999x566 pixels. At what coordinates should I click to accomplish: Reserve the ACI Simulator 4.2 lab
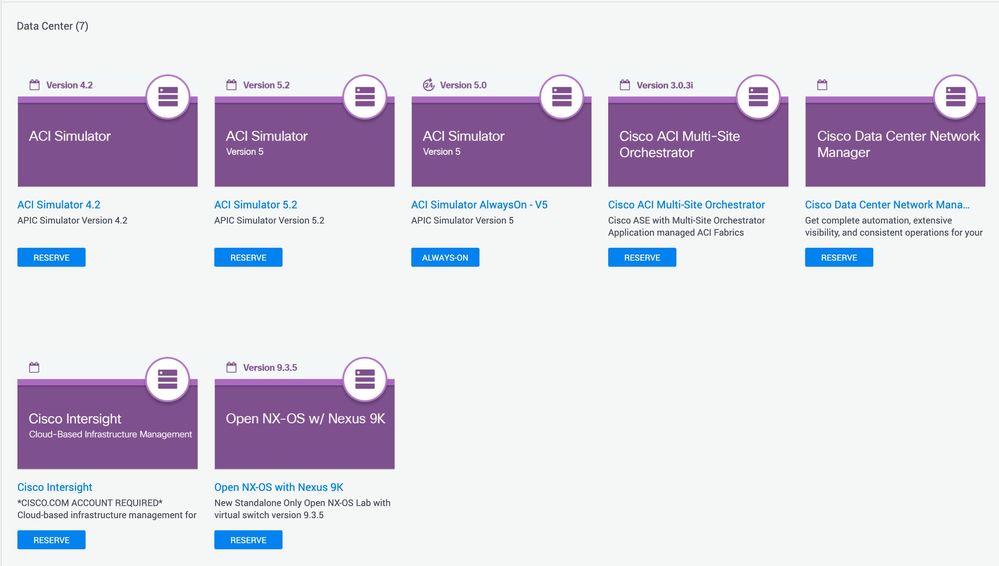(x=52, y=258)
